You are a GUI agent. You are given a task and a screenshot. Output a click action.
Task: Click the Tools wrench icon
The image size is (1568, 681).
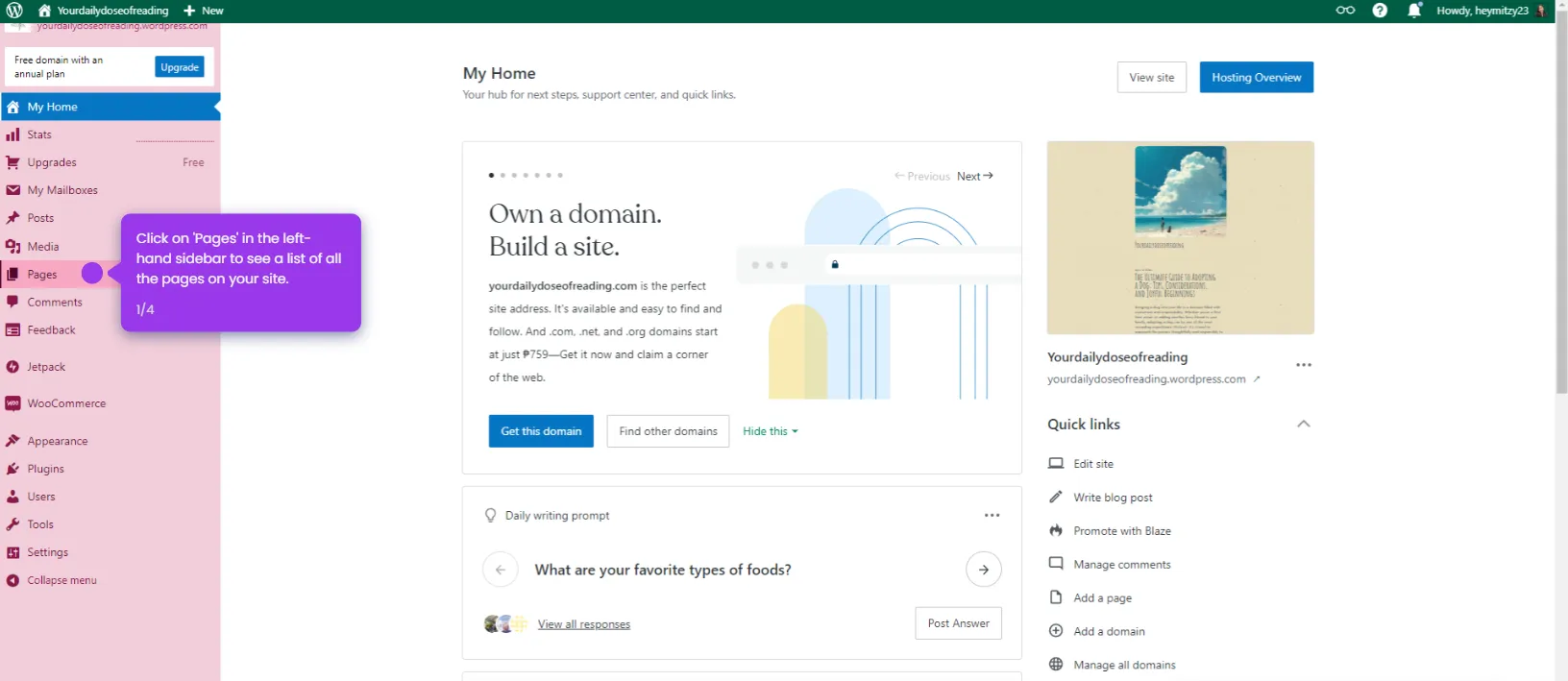pos(12,524)
